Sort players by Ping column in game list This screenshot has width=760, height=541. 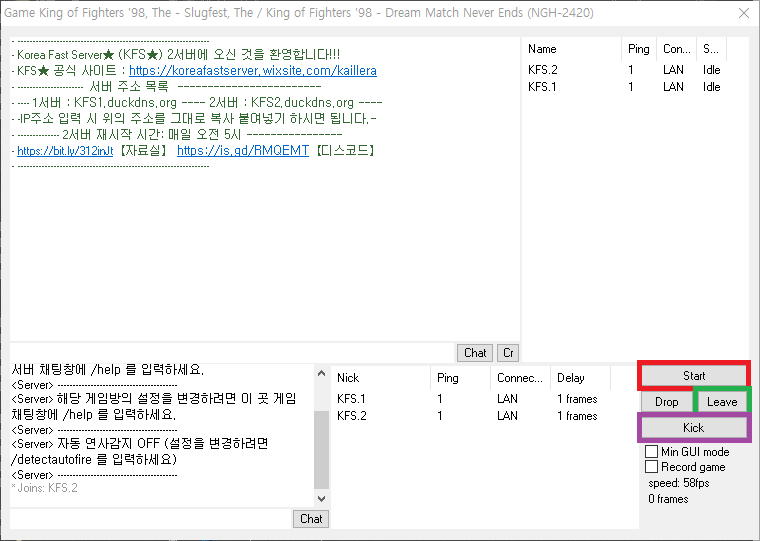click(460, 378)
